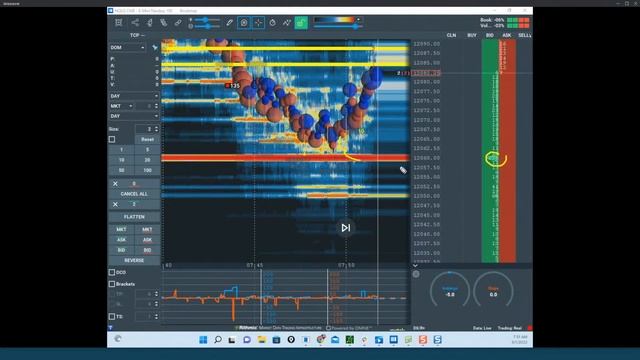
Task: Adjust the TS value stepper
Action: click(x=156, y=316)
